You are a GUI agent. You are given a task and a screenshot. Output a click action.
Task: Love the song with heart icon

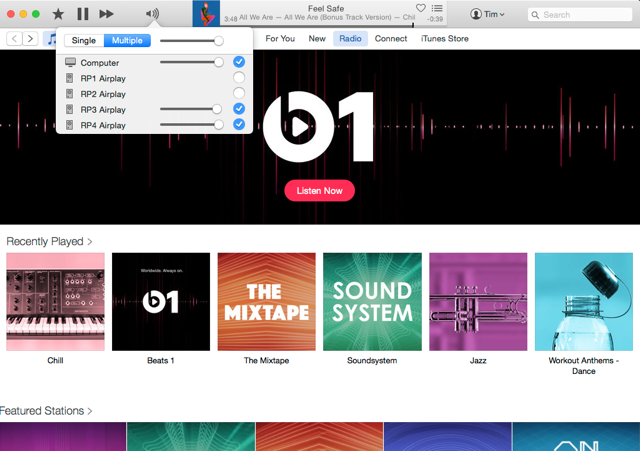(420, 8)
